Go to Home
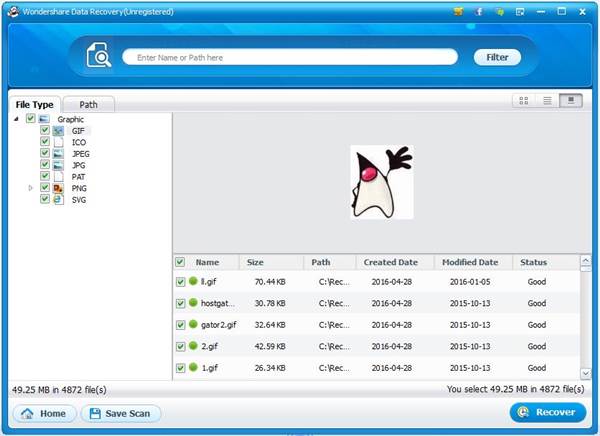 coord(44,413)
